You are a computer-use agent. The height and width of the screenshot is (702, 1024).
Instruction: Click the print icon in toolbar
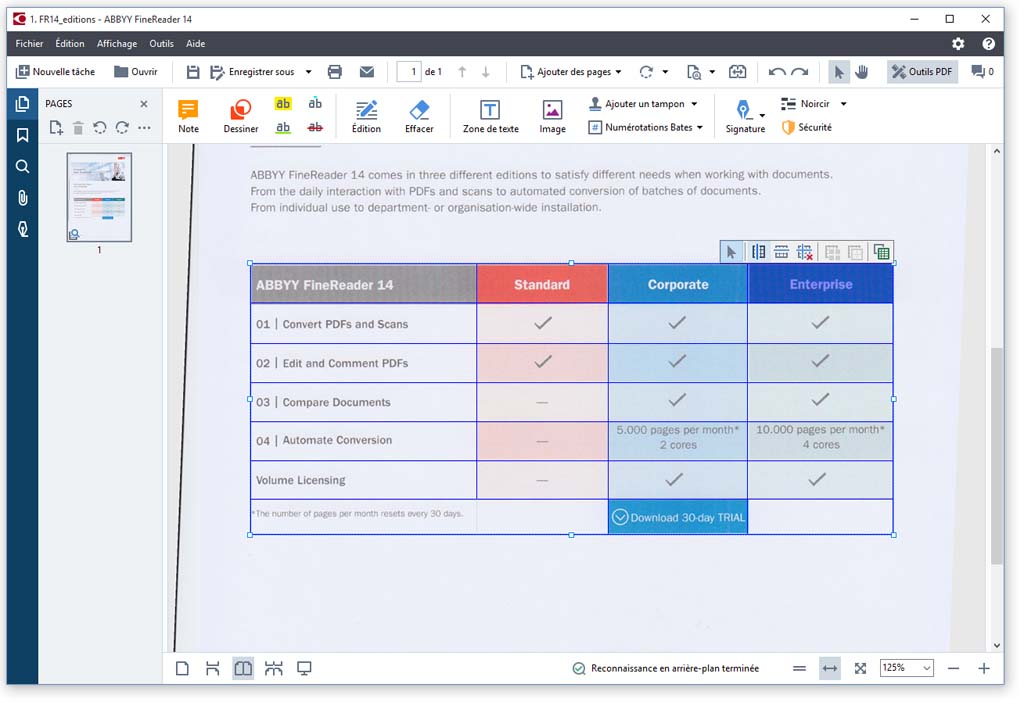[335, 72]
